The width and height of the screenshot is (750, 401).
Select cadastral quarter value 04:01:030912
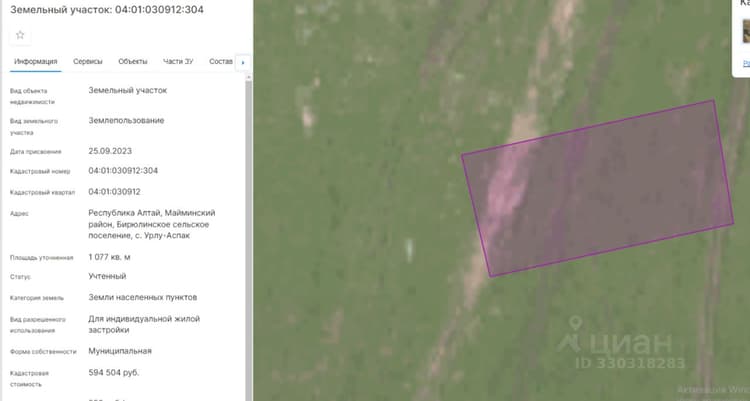pyautogui.click(x=114, y=192)
